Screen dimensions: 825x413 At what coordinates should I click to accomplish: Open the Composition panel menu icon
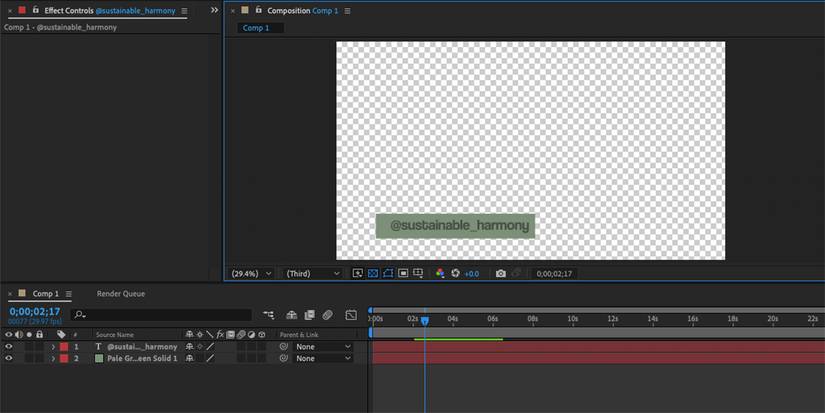click(x=347, y=11)
